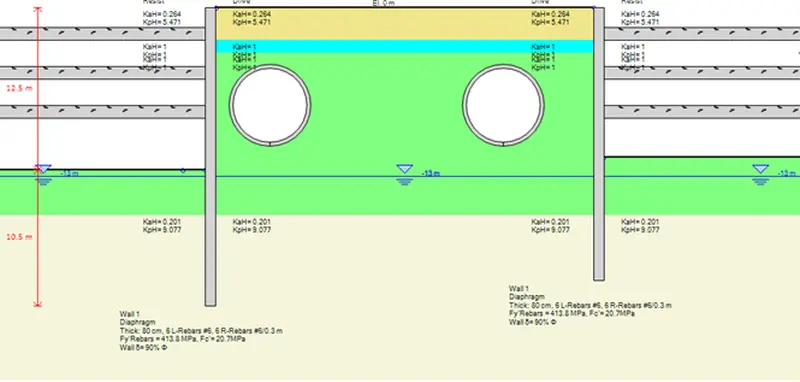Click the right note's "Wall δ= 90% Φ" line
The width and height of the screenshot is (800, 382).
tap(533, 322)
